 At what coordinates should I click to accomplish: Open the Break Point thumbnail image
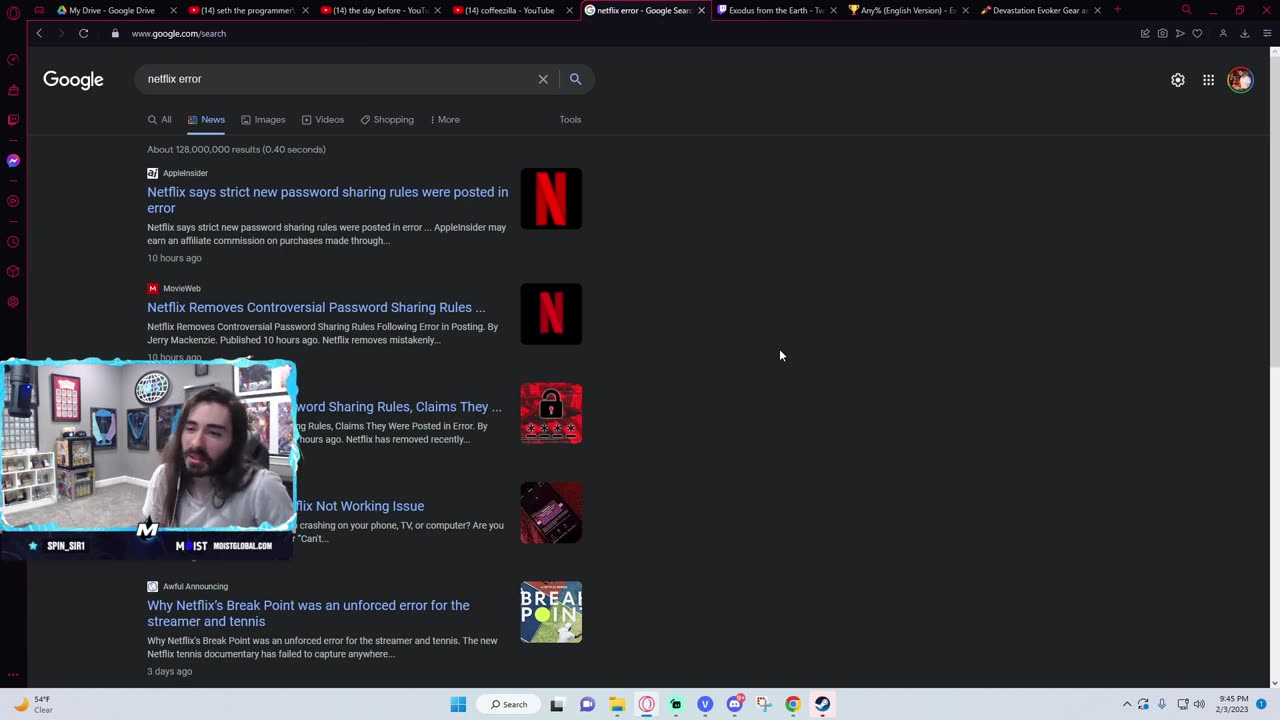[x=551, y=612]
